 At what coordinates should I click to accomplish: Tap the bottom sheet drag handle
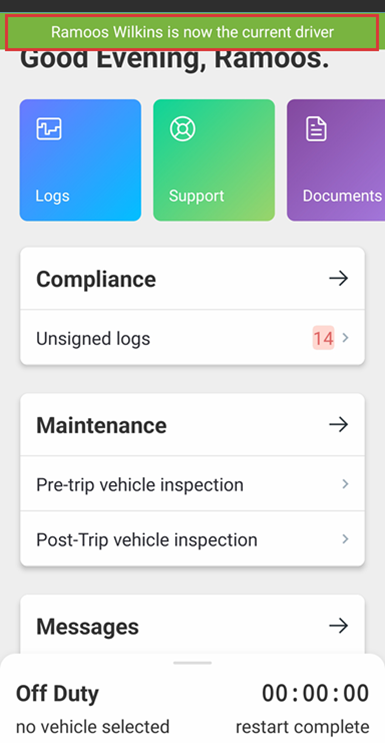coord(192,663)
